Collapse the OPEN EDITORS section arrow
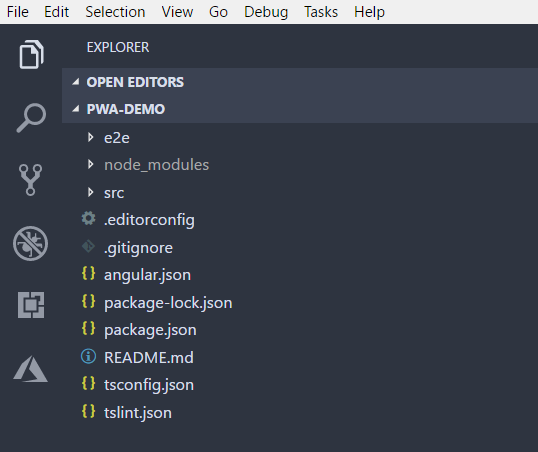The image size is (538, 452). pos(76,82)
